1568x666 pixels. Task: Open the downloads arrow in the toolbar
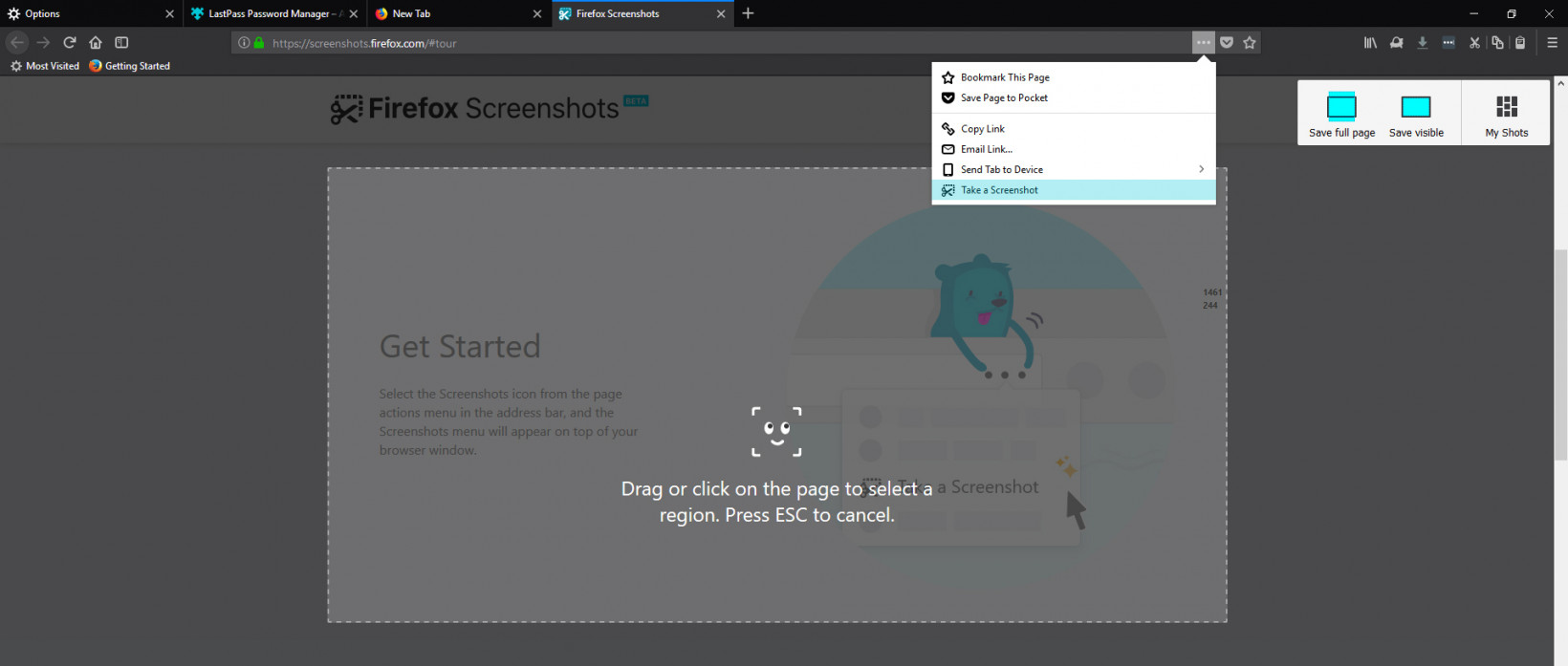click(x=1423, y=42)
